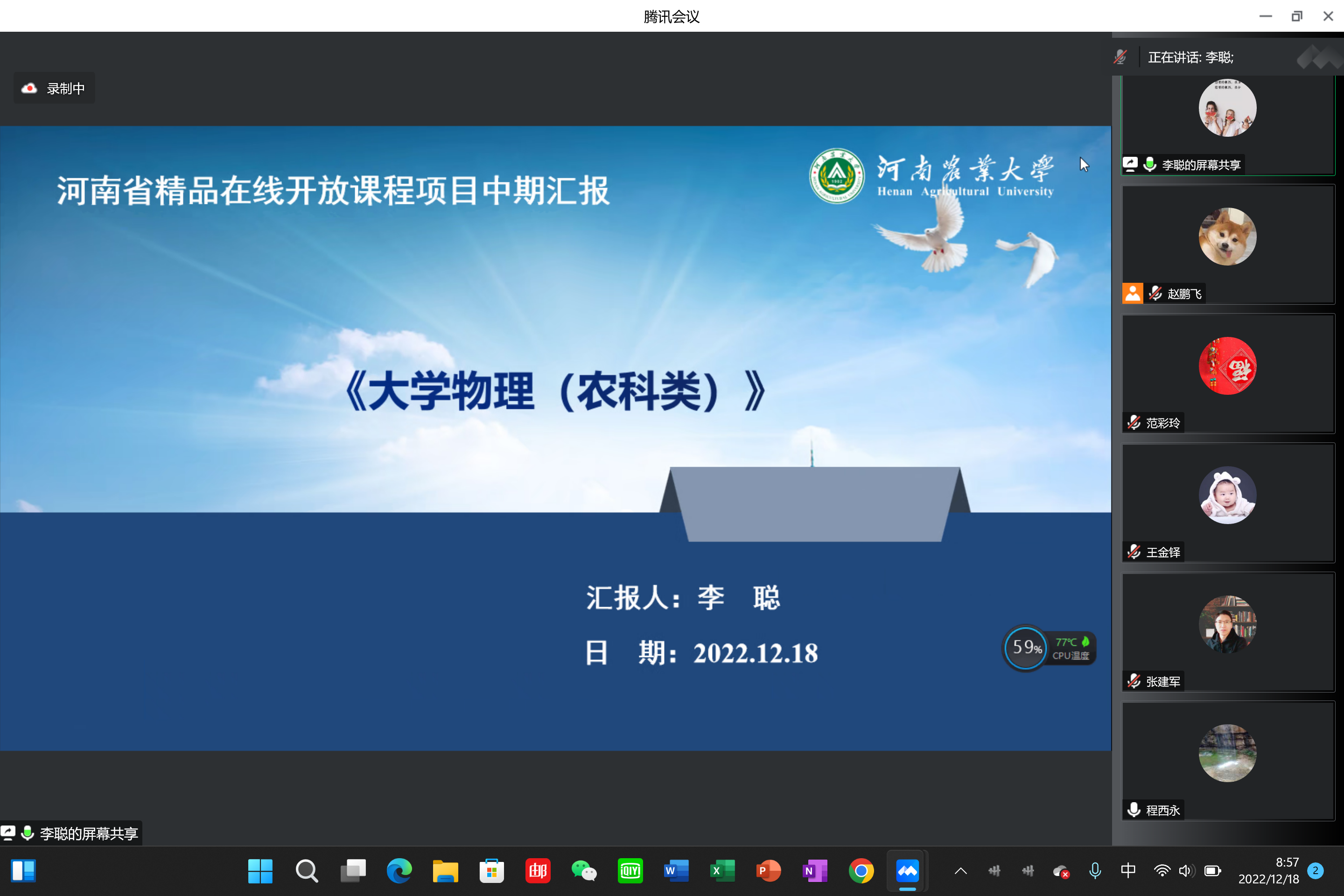Open Wi-Fi network tray icon
This screenshot has width=1344, height=896.
1162,871
